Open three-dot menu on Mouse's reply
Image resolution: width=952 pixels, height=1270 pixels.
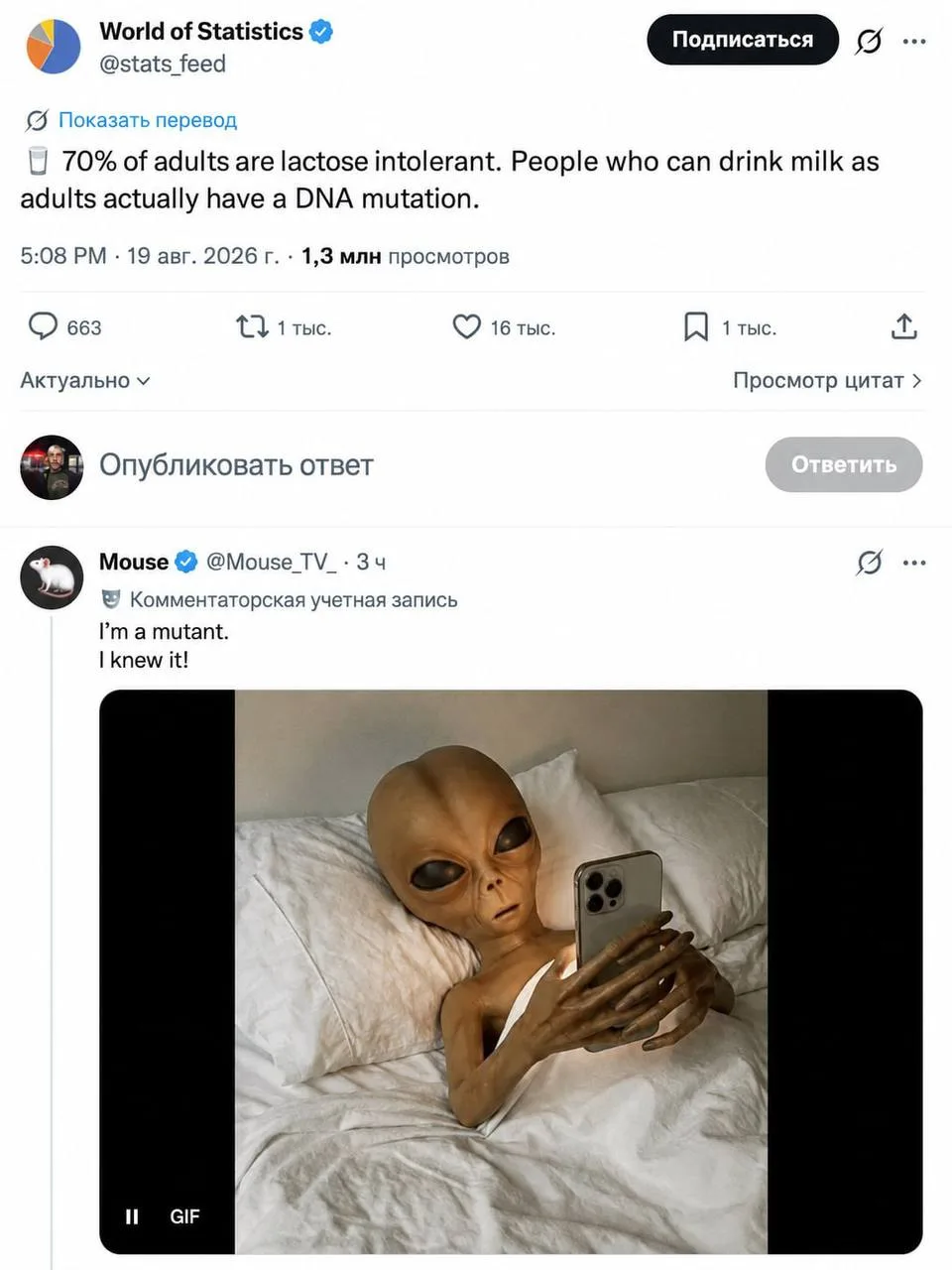[x=914, y=563]
